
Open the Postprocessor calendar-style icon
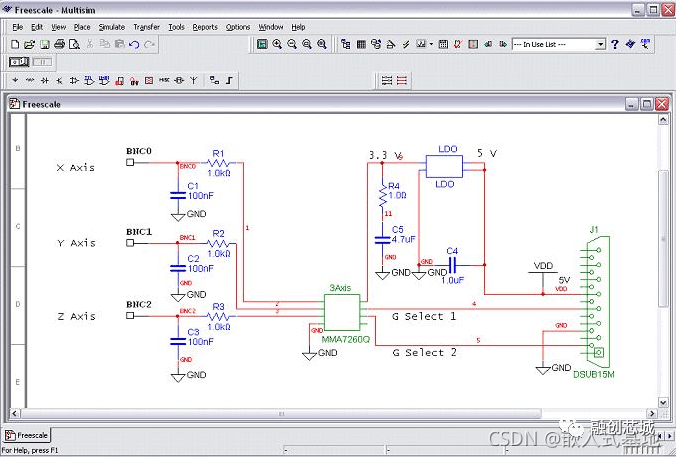(443, 44)
